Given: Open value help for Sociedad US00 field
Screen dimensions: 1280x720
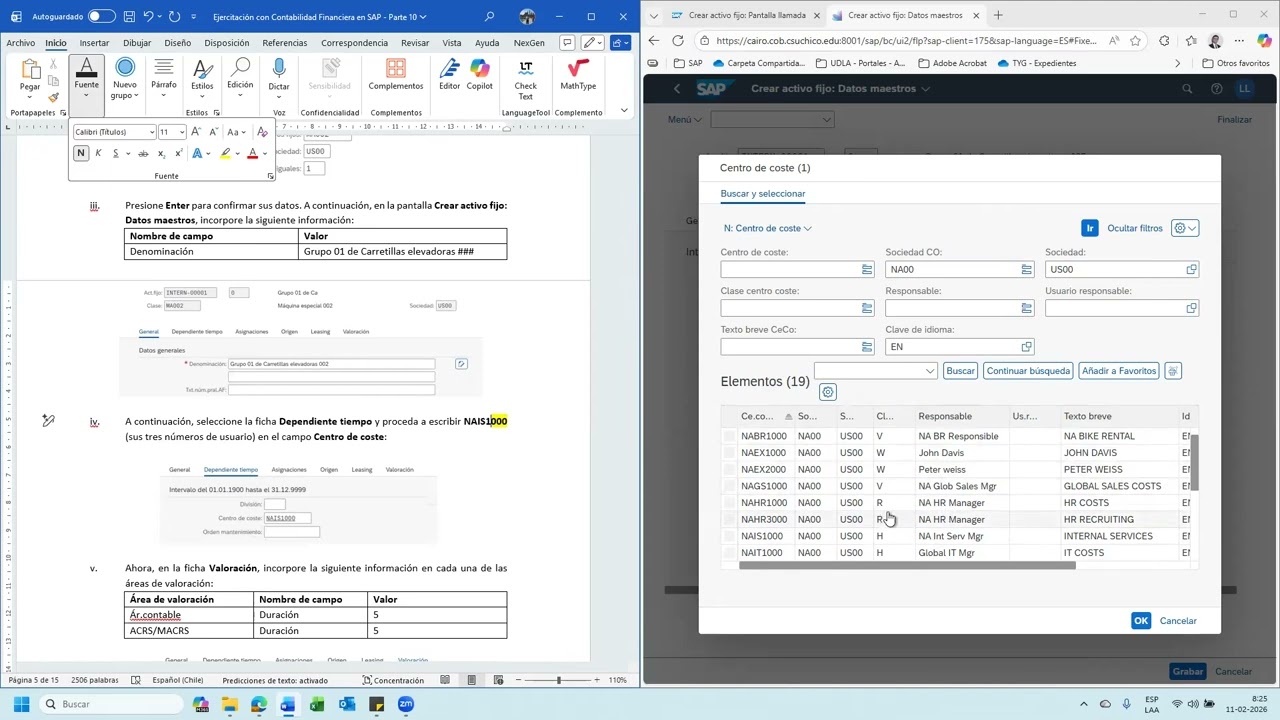Looking at the screenshot, I should click(x=1191, y=269).
